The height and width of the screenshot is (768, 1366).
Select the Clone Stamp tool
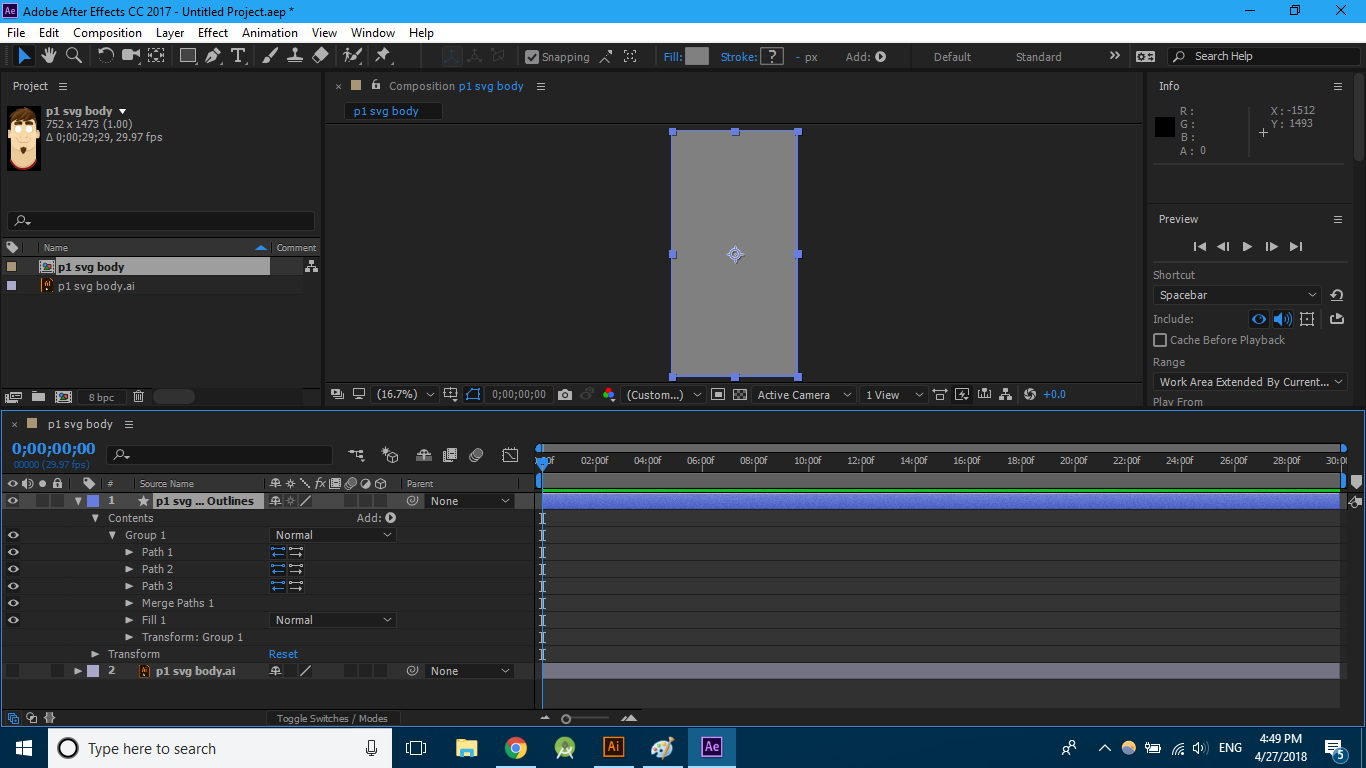[x=295, y=56]
